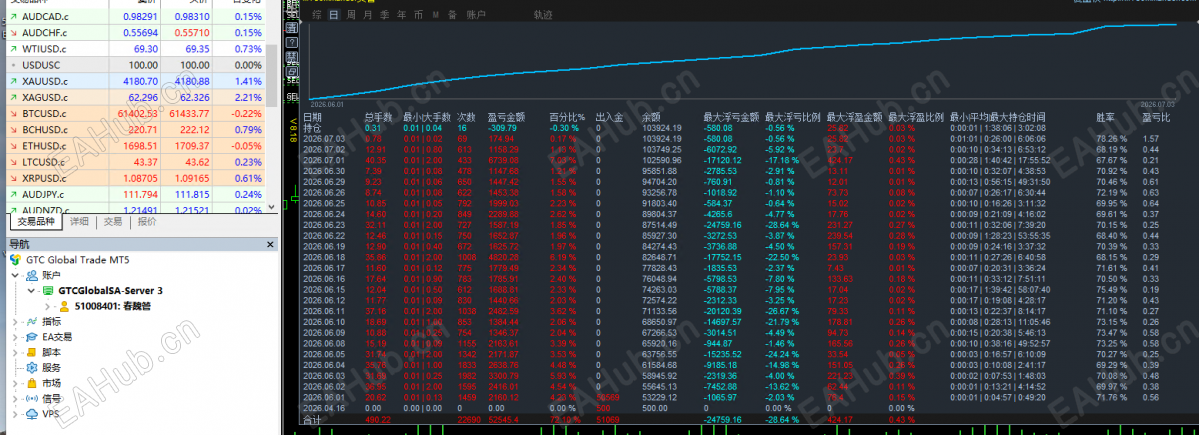Click the orange user icon for account 51008401
The height and width of the screenshot is (435, 1199).
click(x=65, y=307)
